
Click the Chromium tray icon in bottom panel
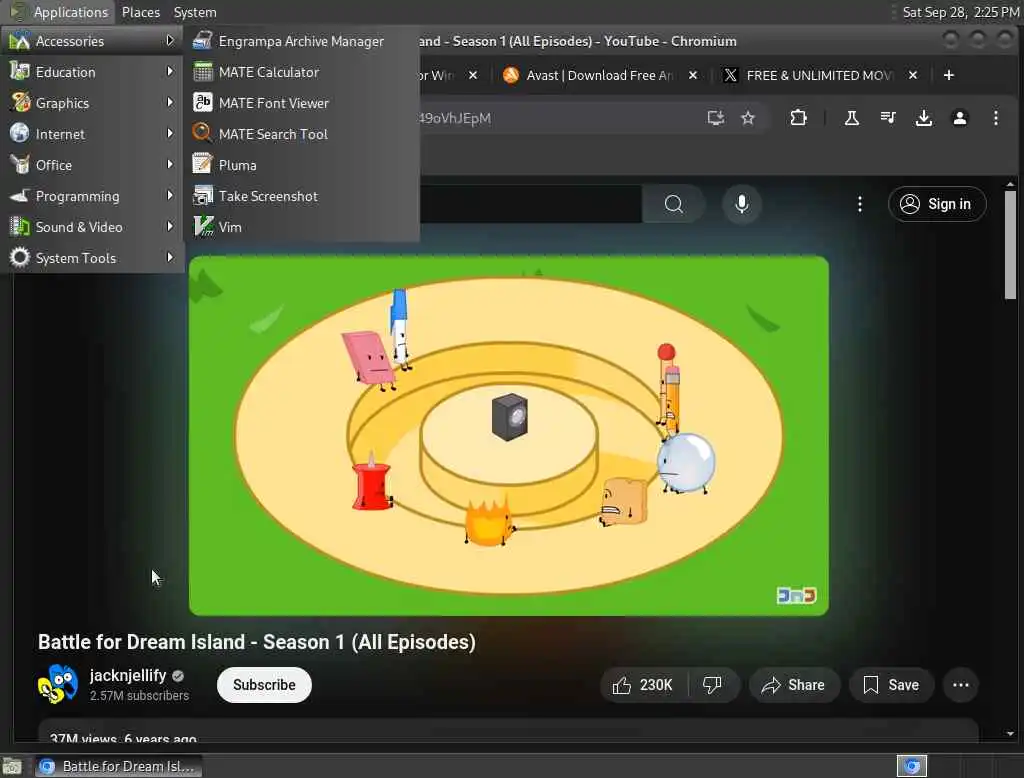tap(912, 766)
